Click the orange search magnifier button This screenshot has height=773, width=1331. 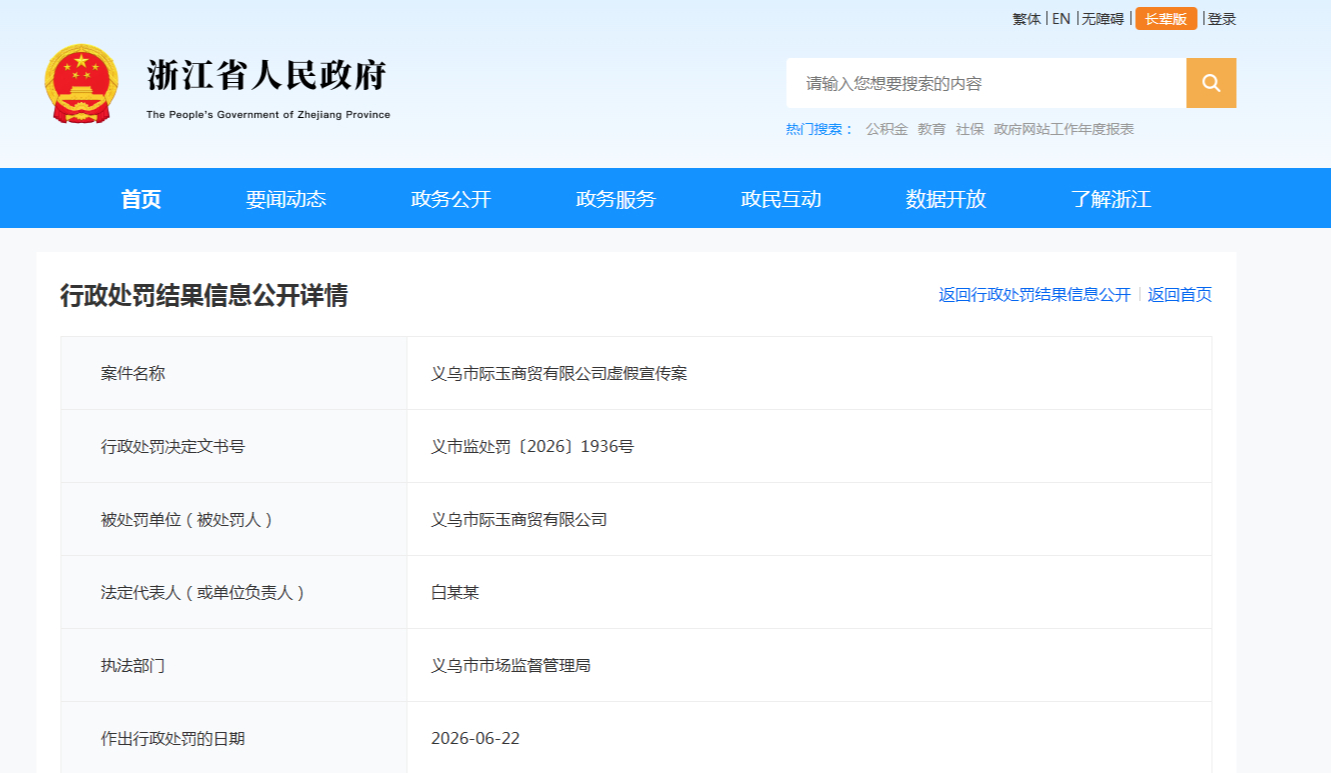pyautogui.click(x=1211, y=83)
